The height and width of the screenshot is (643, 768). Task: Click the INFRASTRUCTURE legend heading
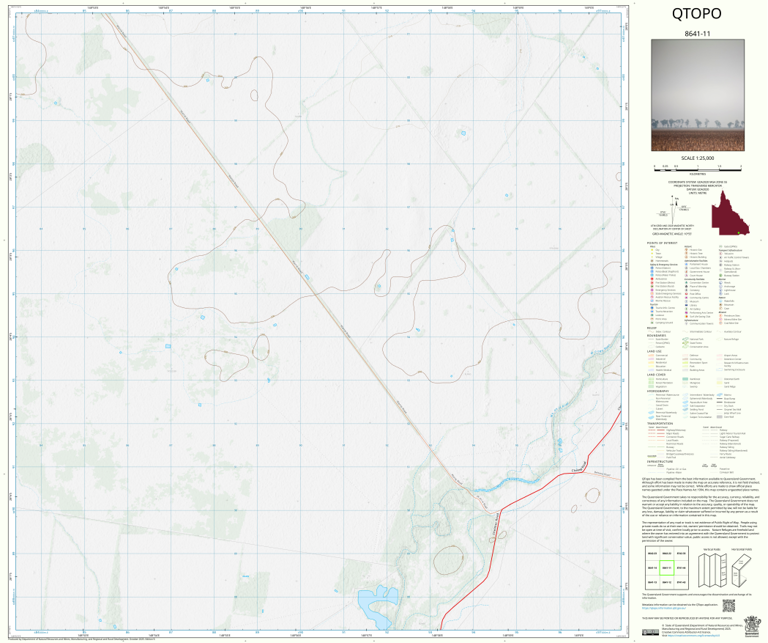point(660,461)
